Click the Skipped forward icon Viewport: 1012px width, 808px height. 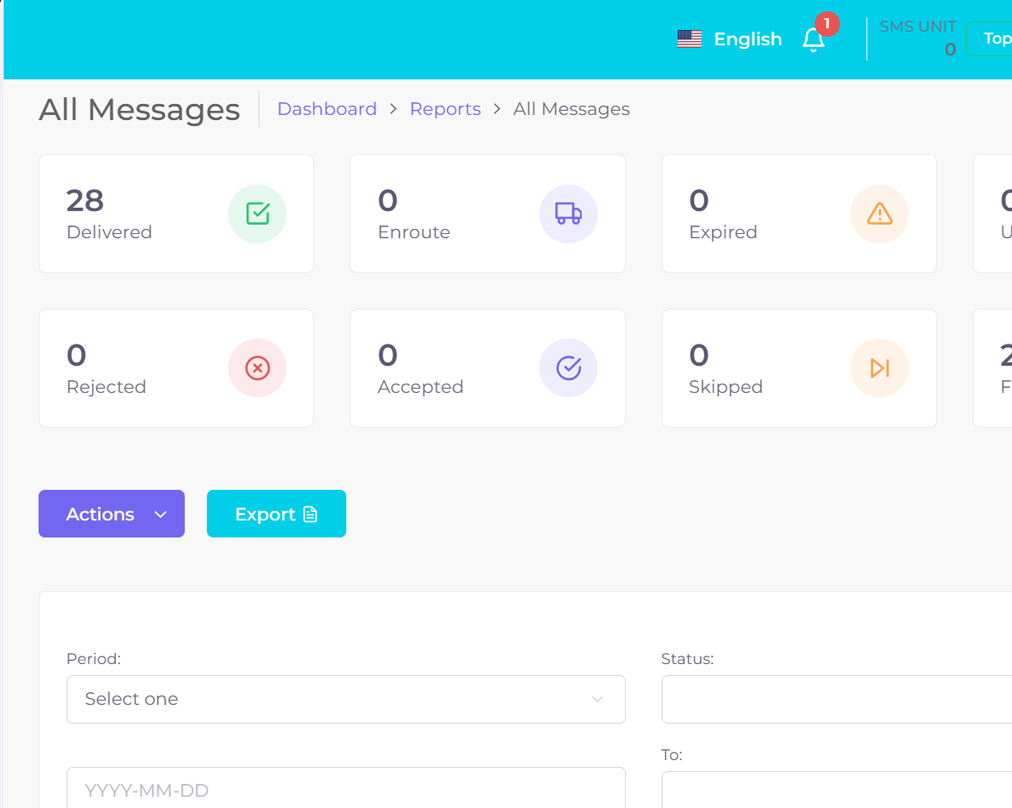click(879, 368)
